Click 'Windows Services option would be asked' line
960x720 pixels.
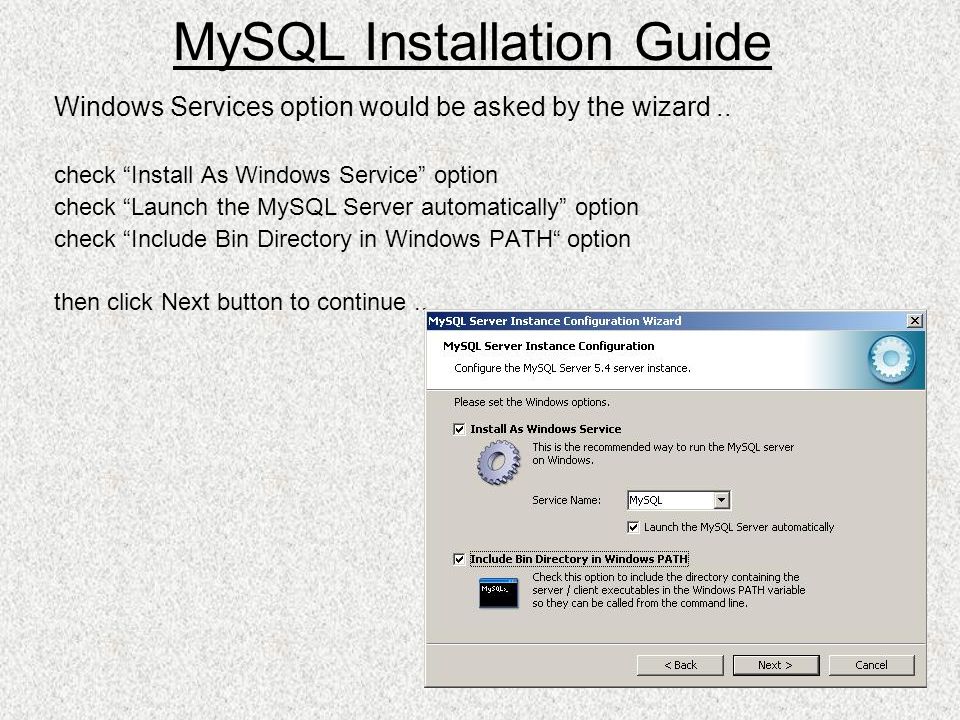(x=392, y=107)
